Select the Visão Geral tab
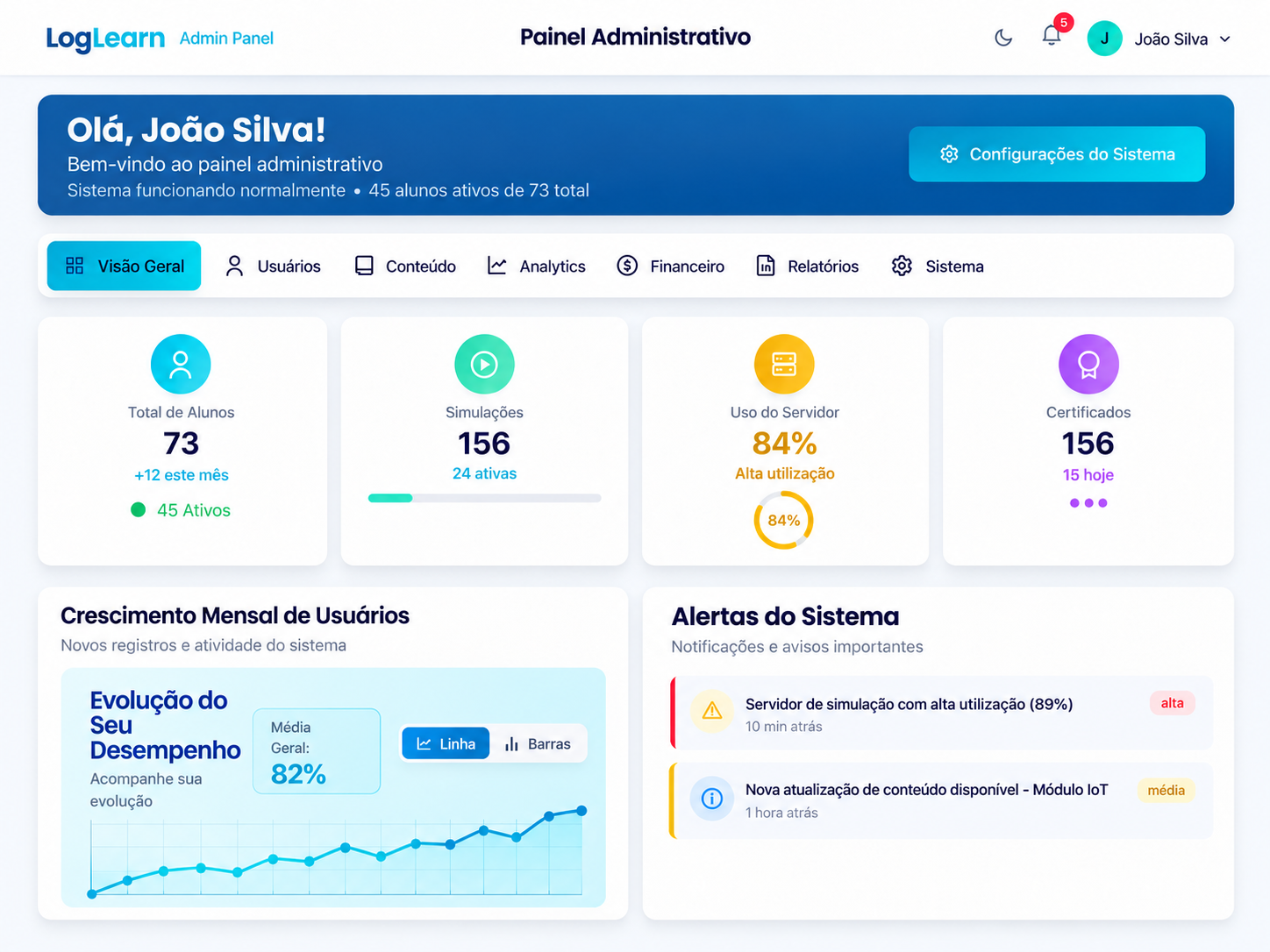 pos(124,266)
